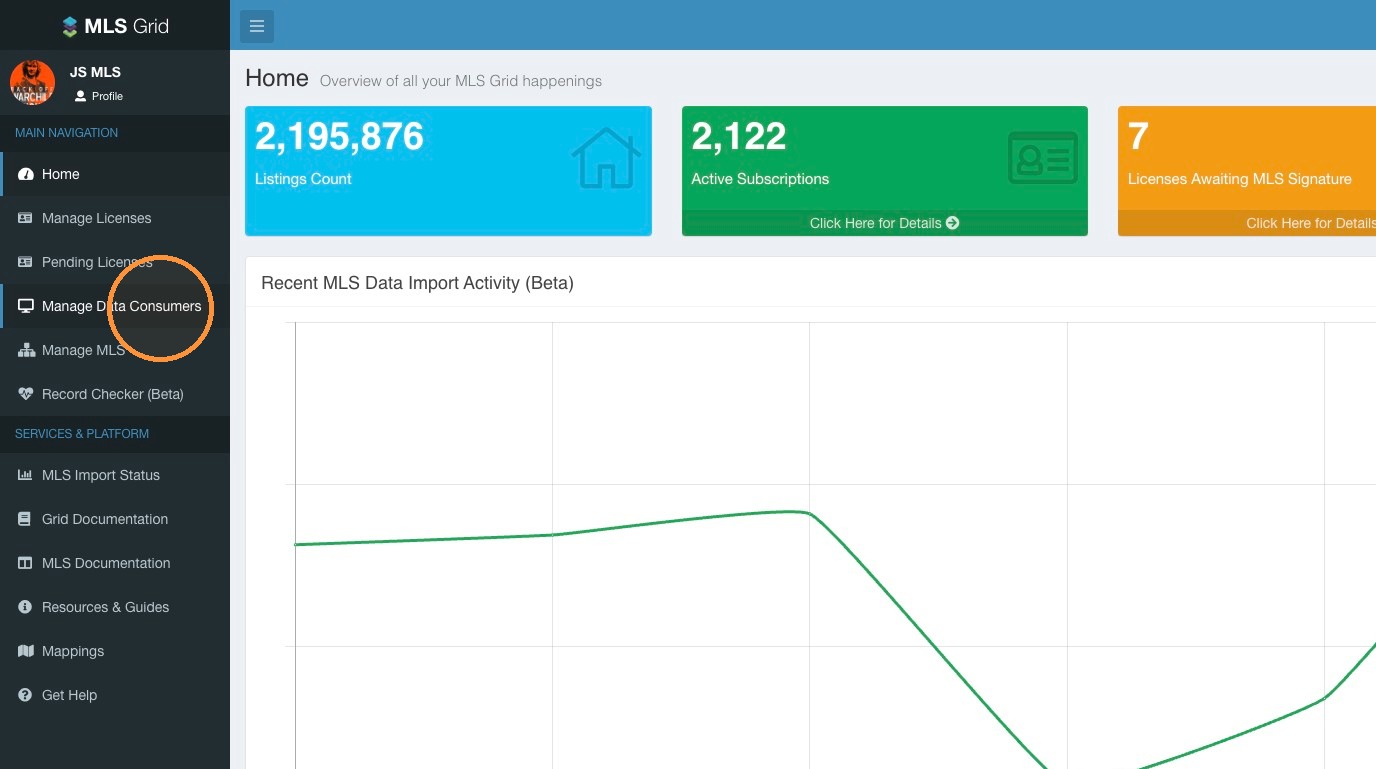Image resolution: width=1376 pixels, height=769 pixels.
Task: Click the Get Help question icon
Action: (26, 695)
